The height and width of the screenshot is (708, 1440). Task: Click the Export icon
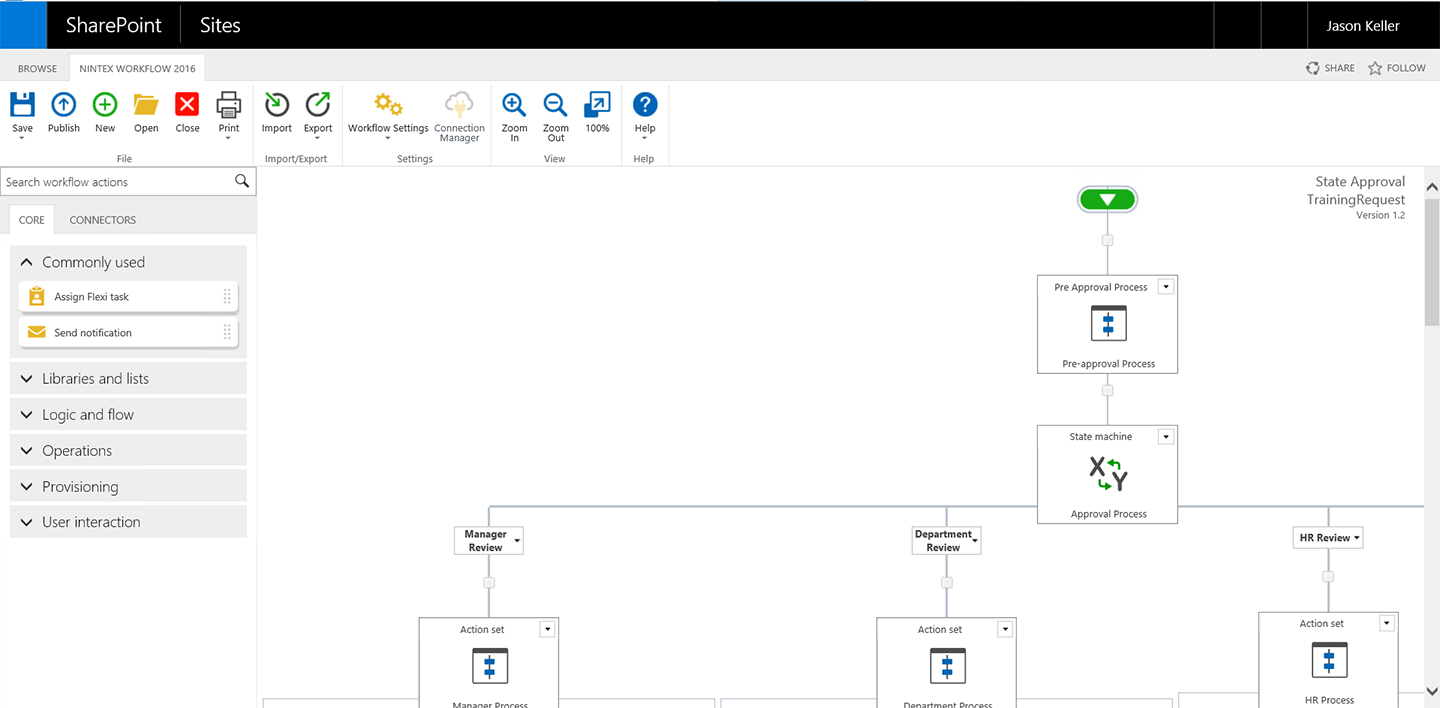(318, 104)
